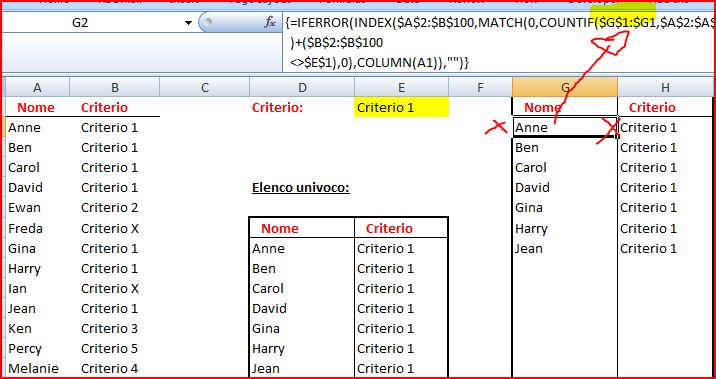Click 'Ewan' in column A
The width and height of the screenshot is (716, 379).
click(24, 208)
